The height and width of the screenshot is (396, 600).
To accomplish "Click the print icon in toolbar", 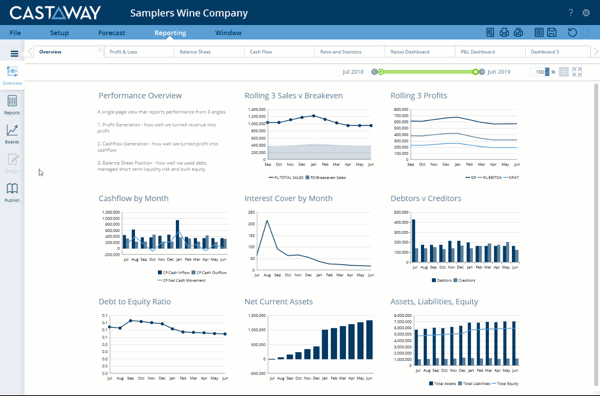I will click(504, 33).
